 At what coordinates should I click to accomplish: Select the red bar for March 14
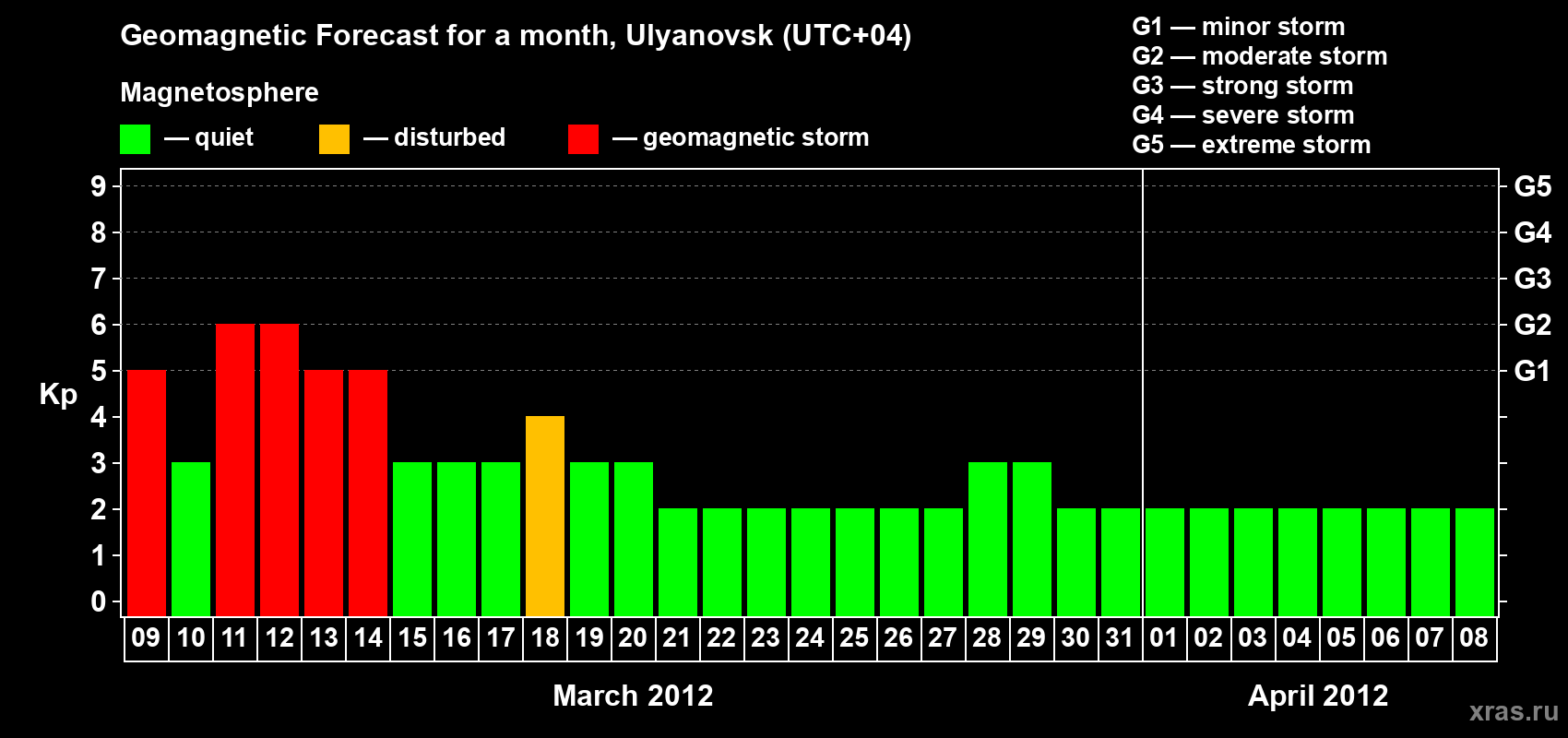[368, 493]
